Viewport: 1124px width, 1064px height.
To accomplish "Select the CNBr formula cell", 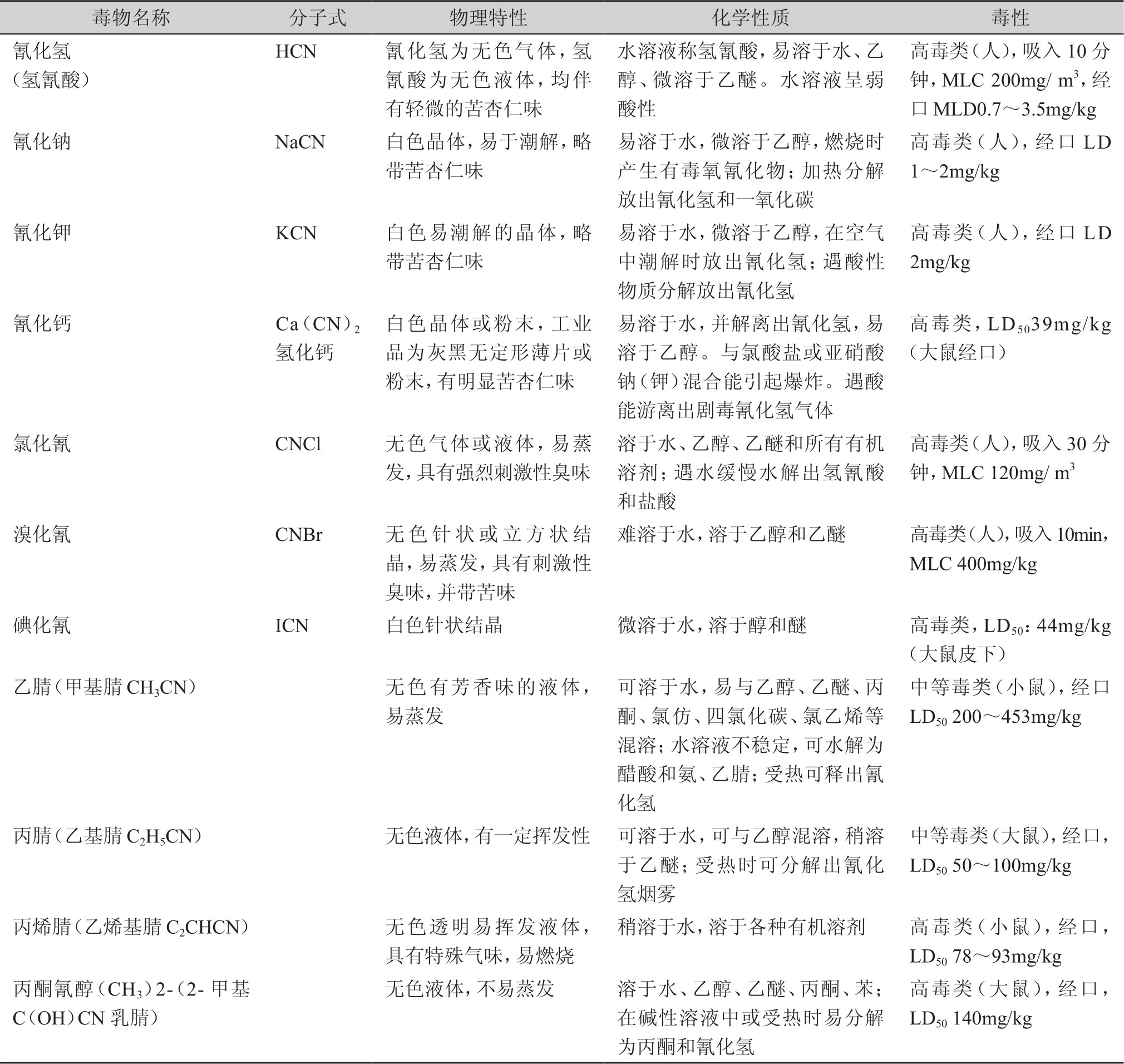I will (298, 534).
